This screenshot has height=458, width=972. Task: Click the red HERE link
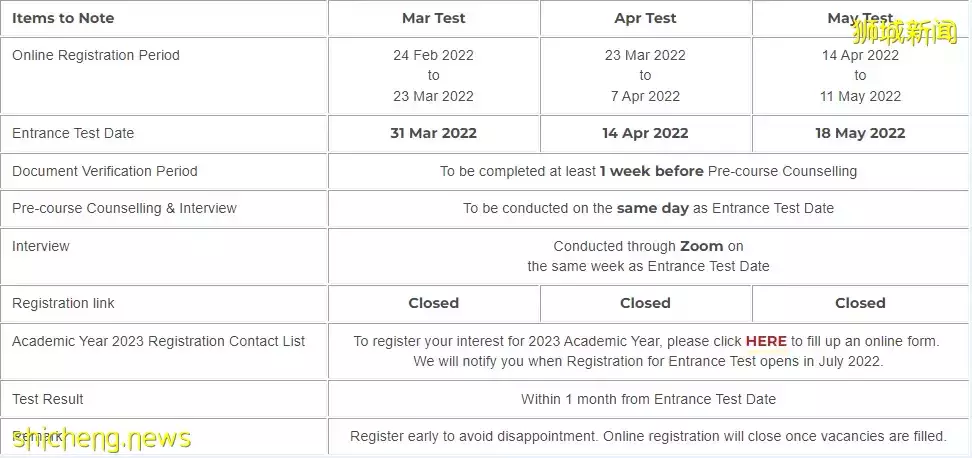pos(766,341)
